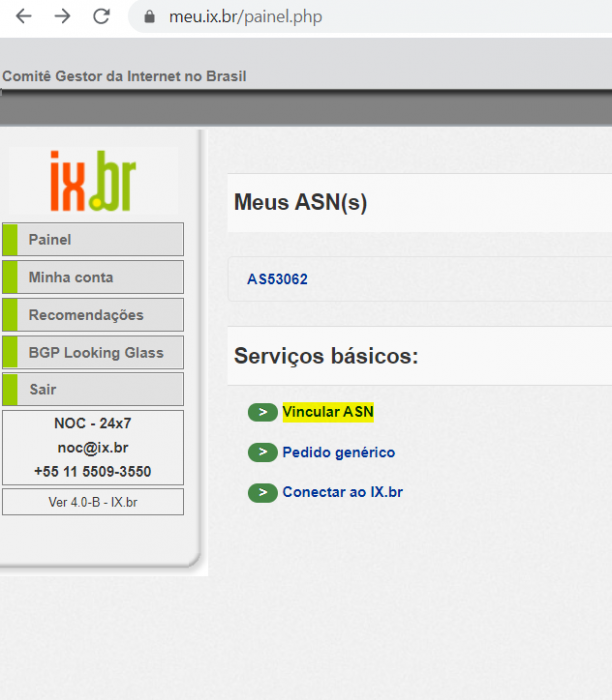Click the phone number +55 11 5509-3550
The width and height of the screenshot is (612, 700).
pyautogui.click(x=93, y=472)
